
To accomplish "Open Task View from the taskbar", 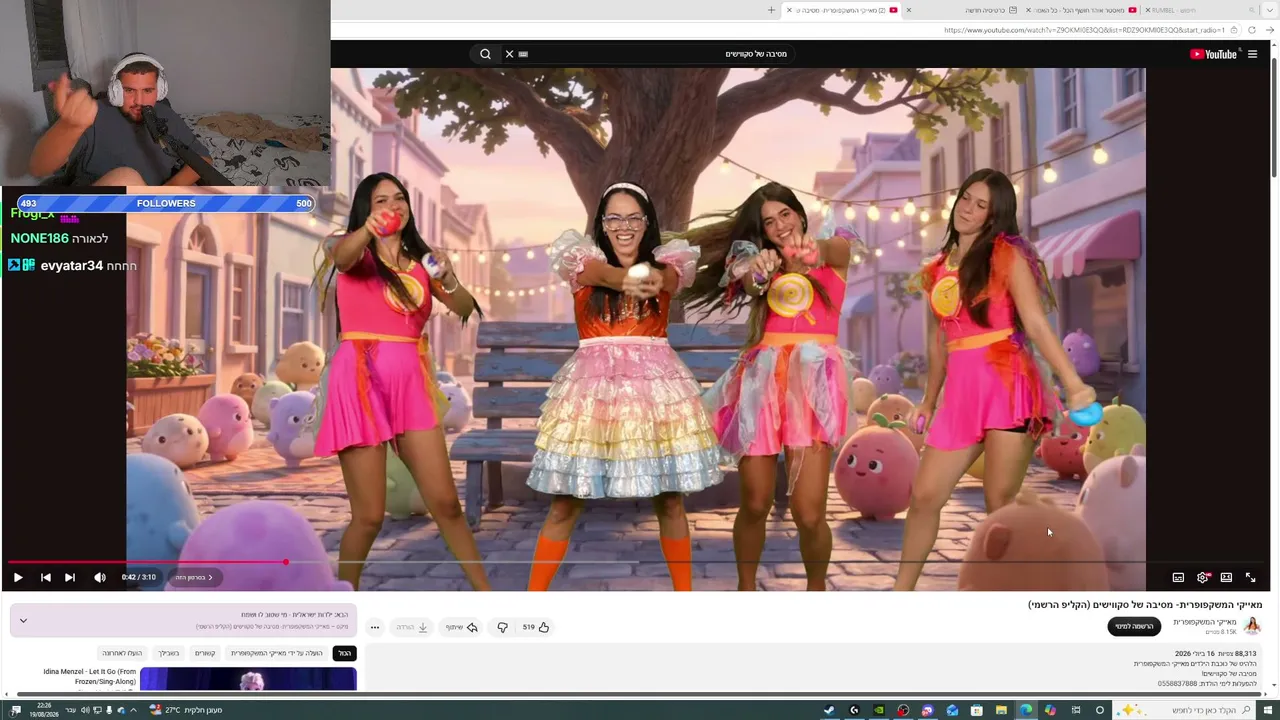I will (1076, 710).
